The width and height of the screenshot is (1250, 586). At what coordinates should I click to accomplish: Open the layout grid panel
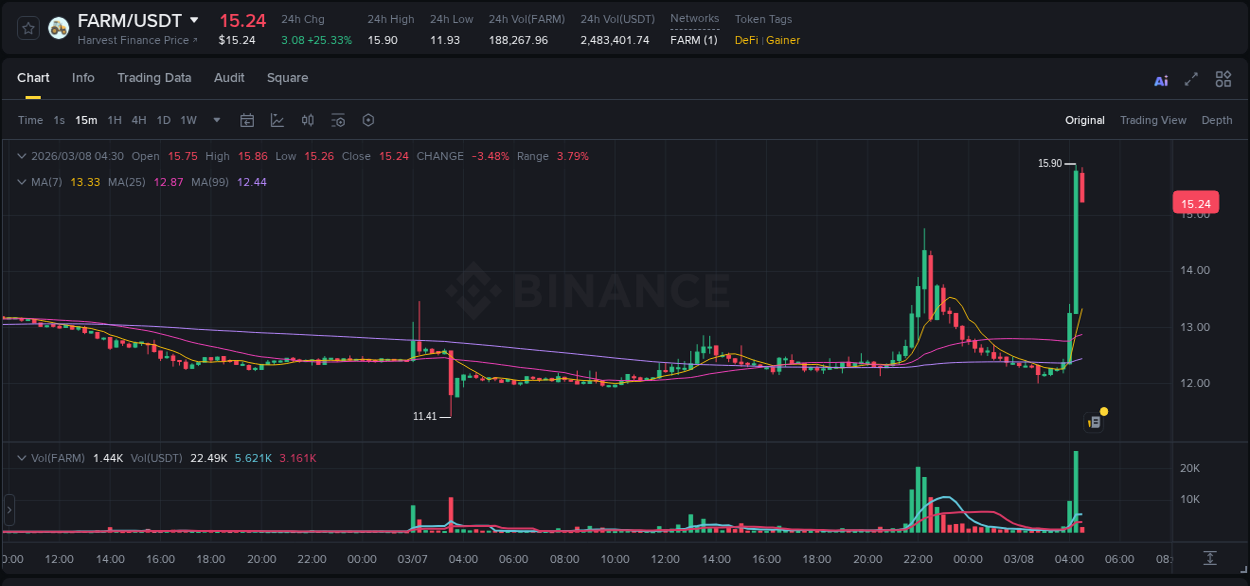[1223, 78]
